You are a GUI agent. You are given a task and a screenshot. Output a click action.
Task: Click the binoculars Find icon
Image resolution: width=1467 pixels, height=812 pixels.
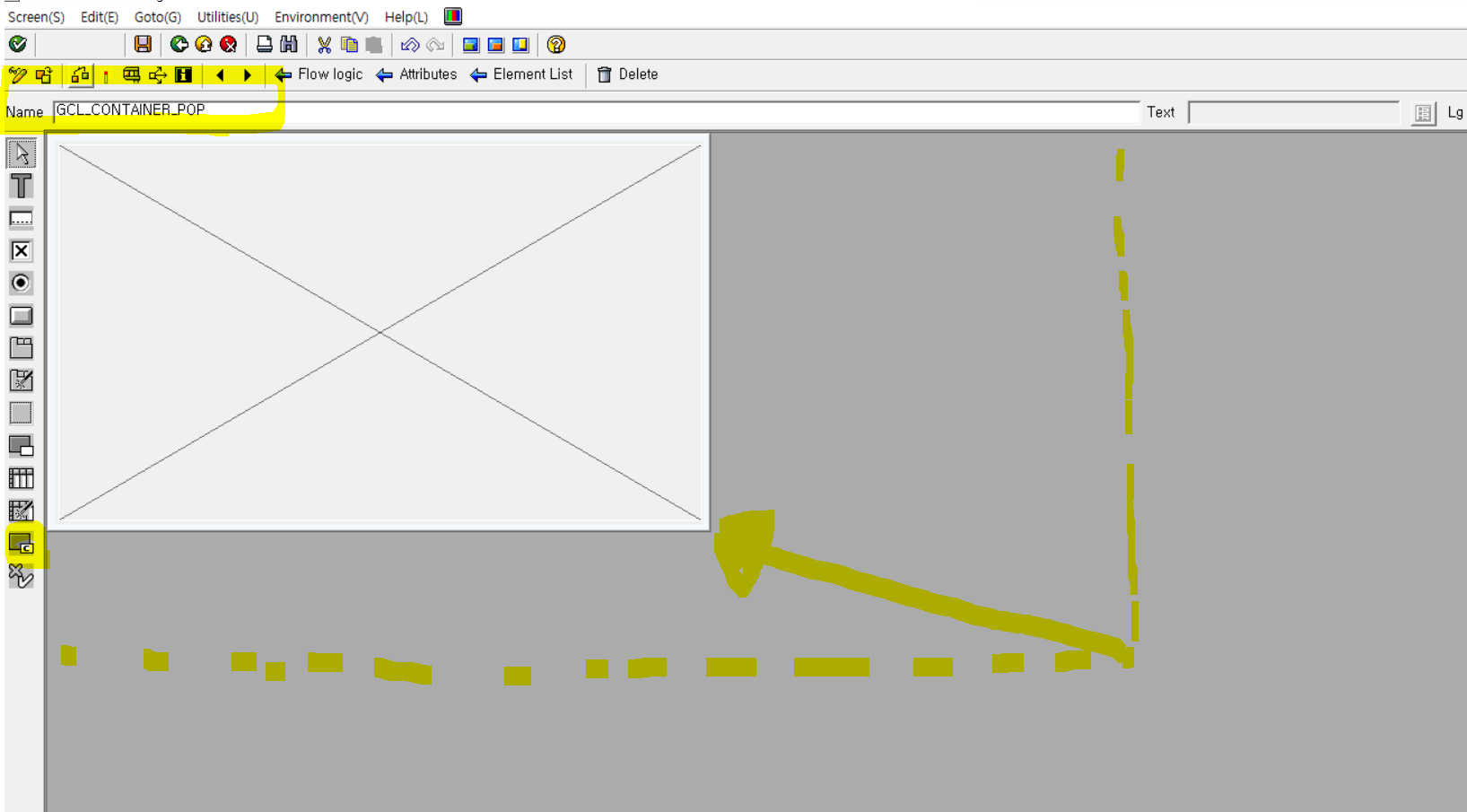pos(289,44)
